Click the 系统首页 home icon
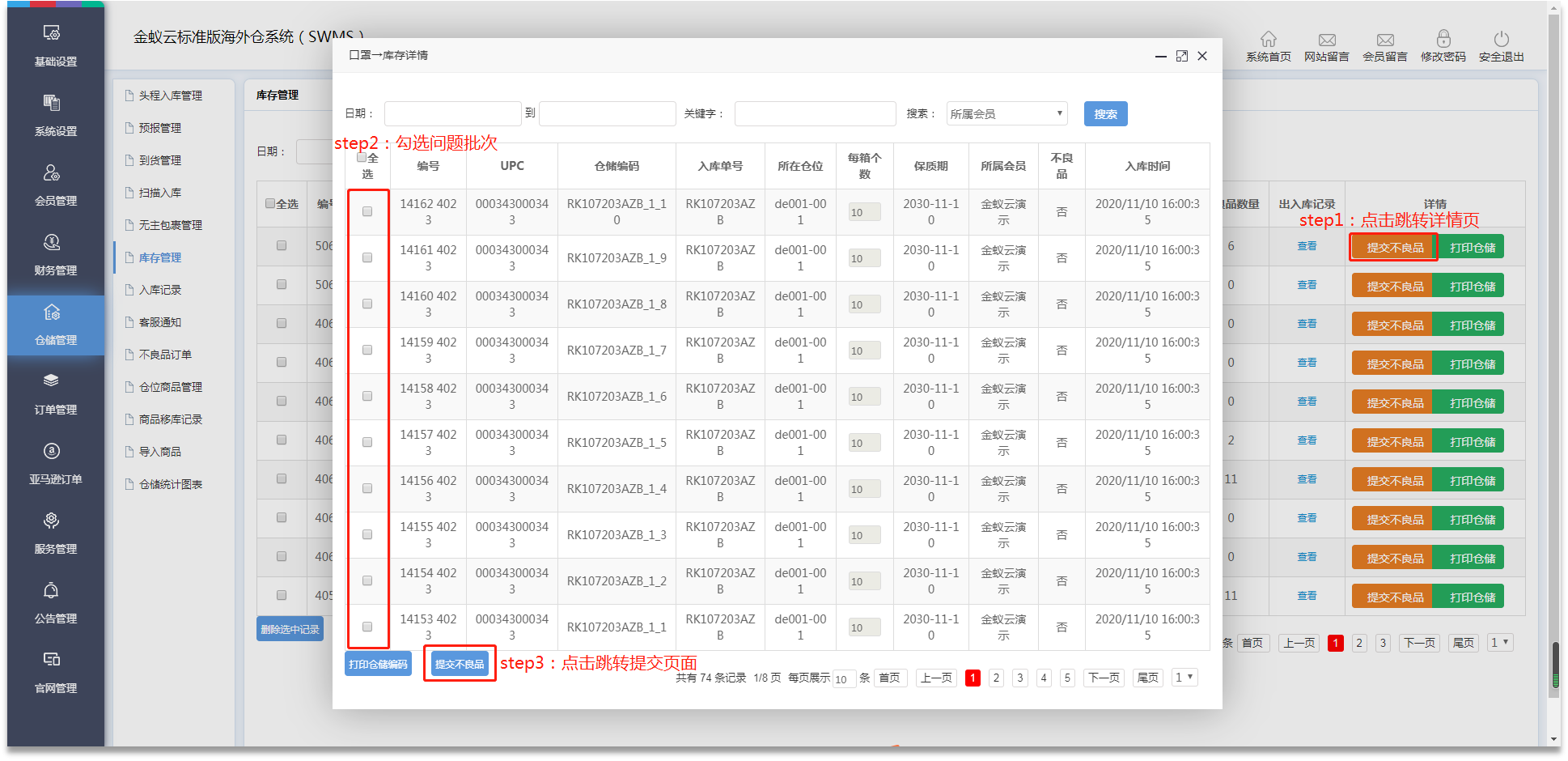Viewport: 1568px width, 761px height. pyautogui.click(x=1268, y=39)
